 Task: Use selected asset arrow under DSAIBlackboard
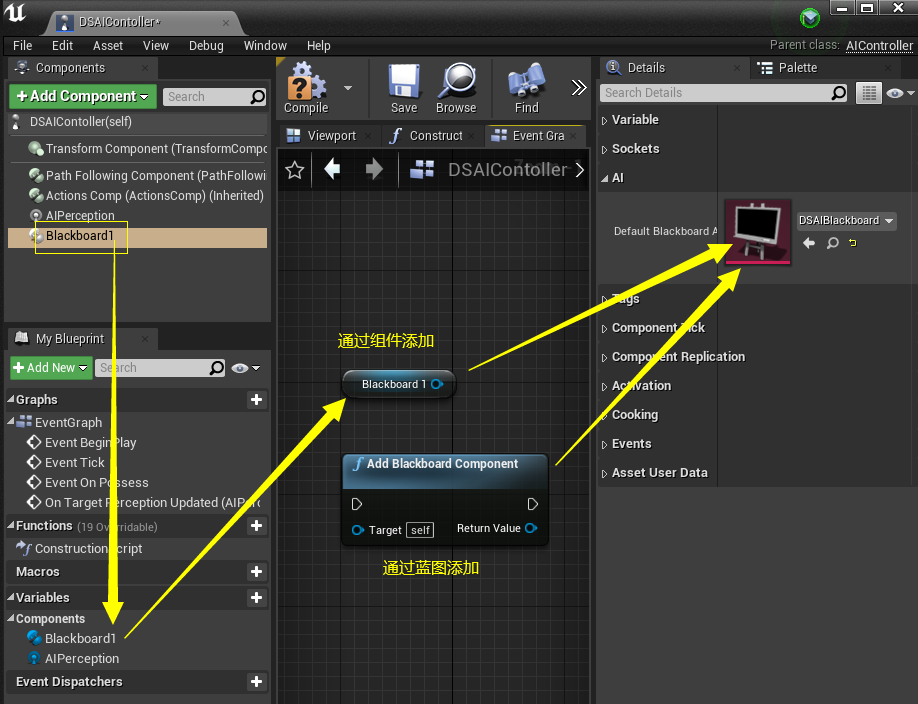tap(809, 242)
